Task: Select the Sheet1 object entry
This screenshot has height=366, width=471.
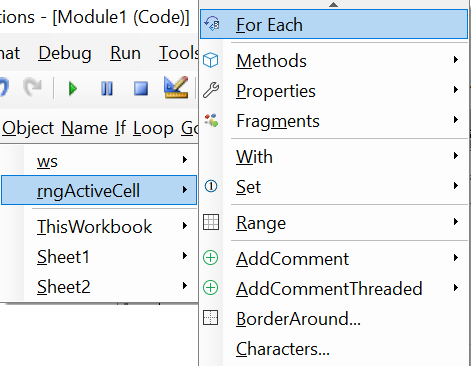Action: pos(99,257)
